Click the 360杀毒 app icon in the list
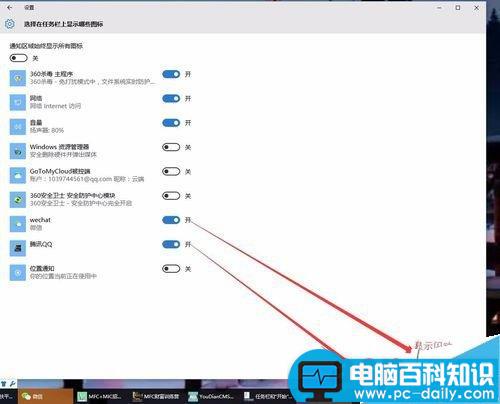This screenshot has width=500, height=404. (x=18, y=78)
